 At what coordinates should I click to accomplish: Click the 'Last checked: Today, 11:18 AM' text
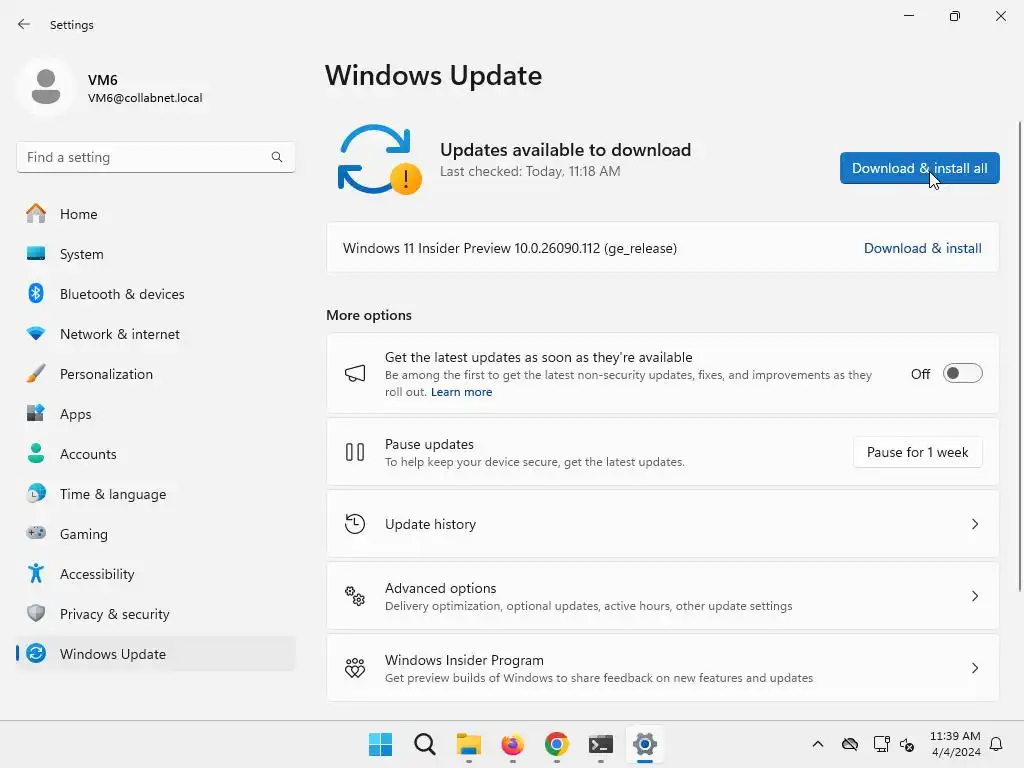click(530, 171)
